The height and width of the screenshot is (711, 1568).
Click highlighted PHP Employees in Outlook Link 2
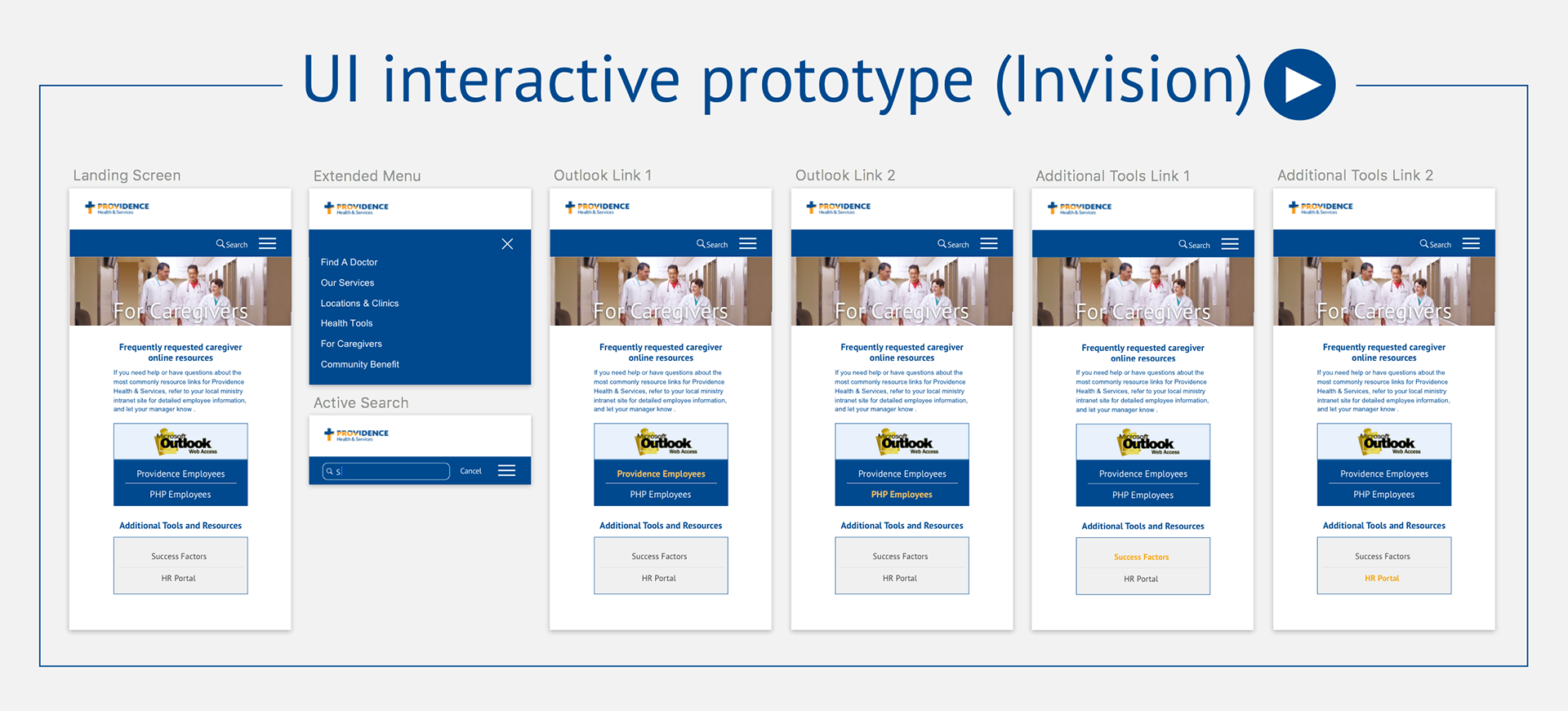[x=902, y=495]
